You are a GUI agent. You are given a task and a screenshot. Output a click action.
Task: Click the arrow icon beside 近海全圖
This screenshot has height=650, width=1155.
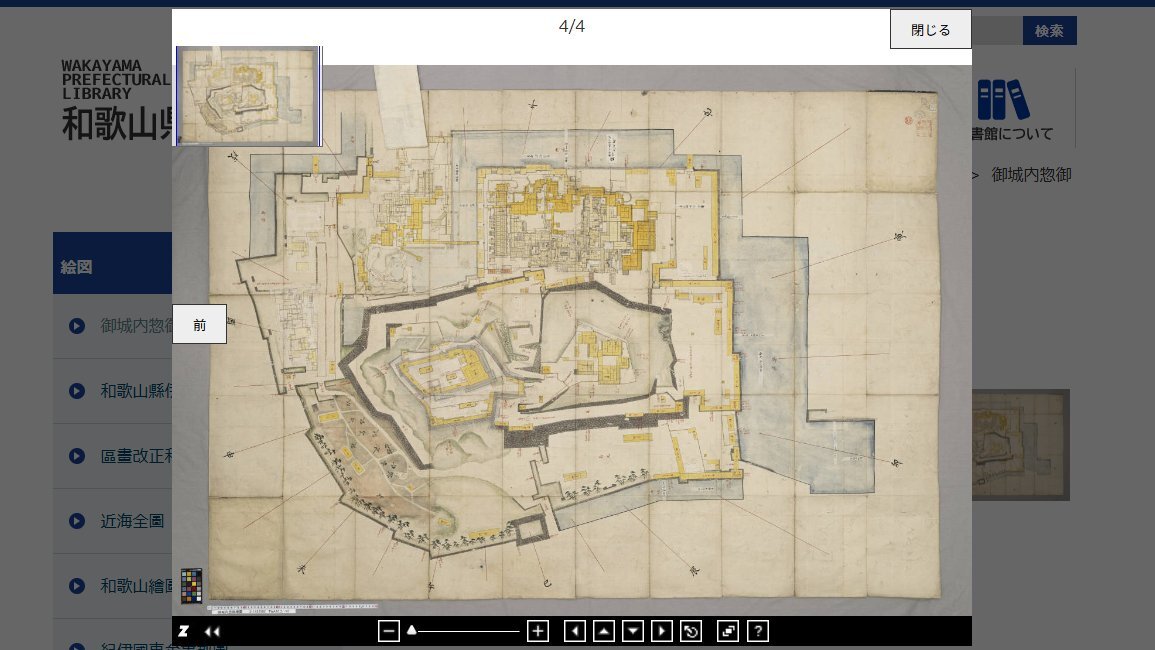pyautogui.click(x=77, y=521)
